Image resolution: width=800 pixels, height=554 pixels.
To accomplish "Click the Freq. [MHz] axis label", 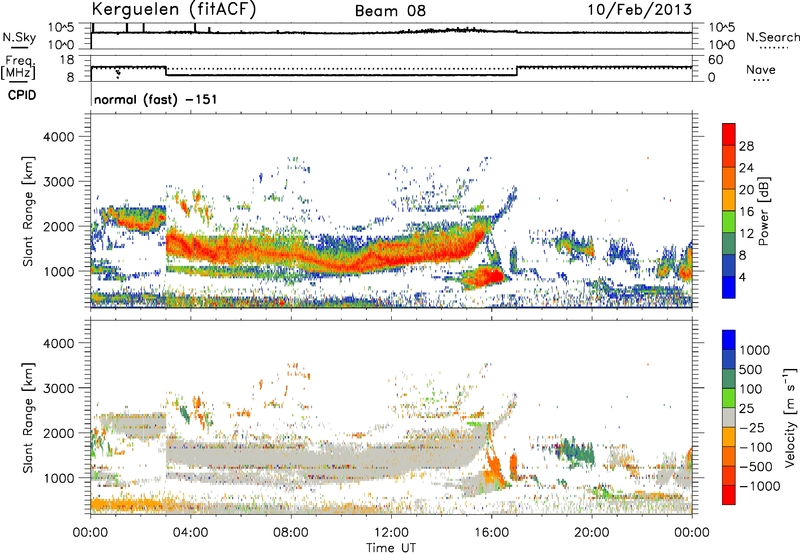I will tap(19, 68).
